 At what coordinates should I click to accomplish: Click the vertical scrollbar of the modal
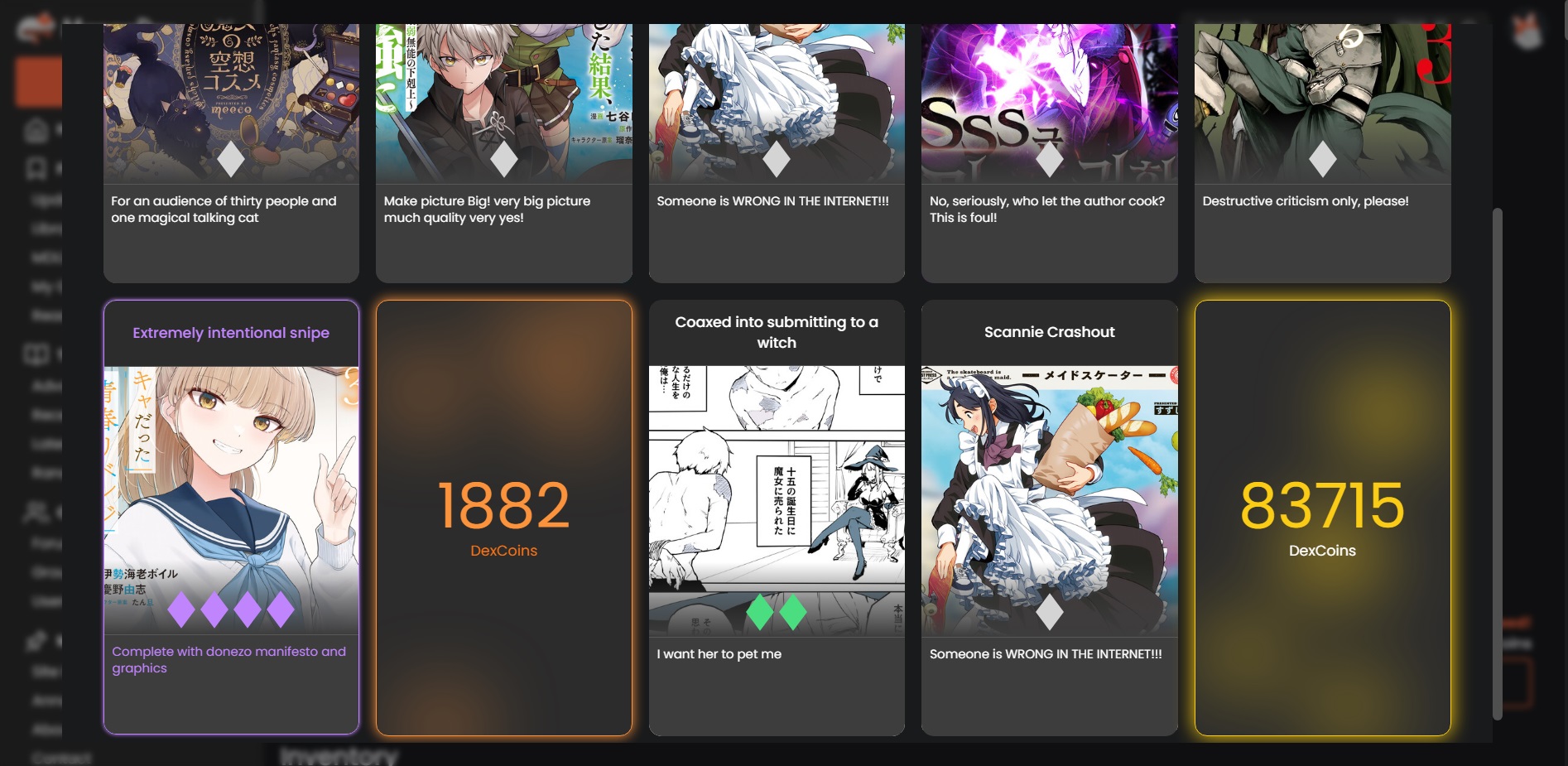pyautogui.click(x=1497, y=464)
